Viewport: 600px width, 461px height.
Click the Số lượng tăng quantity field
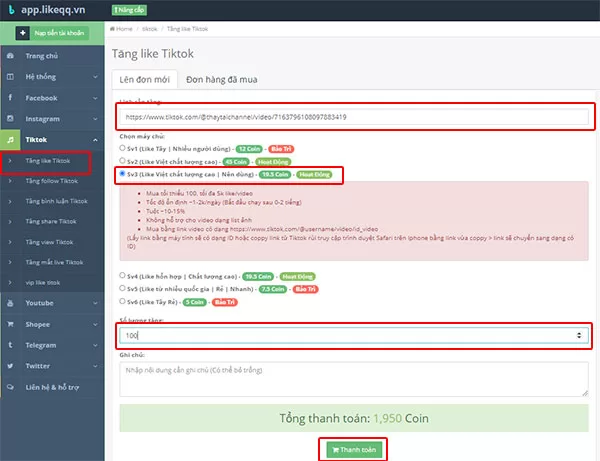(354, 336)
